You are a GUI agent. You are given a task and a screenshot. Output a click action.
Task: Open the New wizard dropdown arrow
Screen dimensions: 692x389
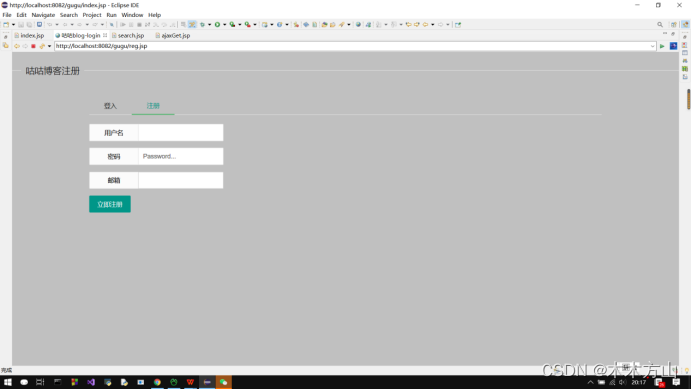13,25
